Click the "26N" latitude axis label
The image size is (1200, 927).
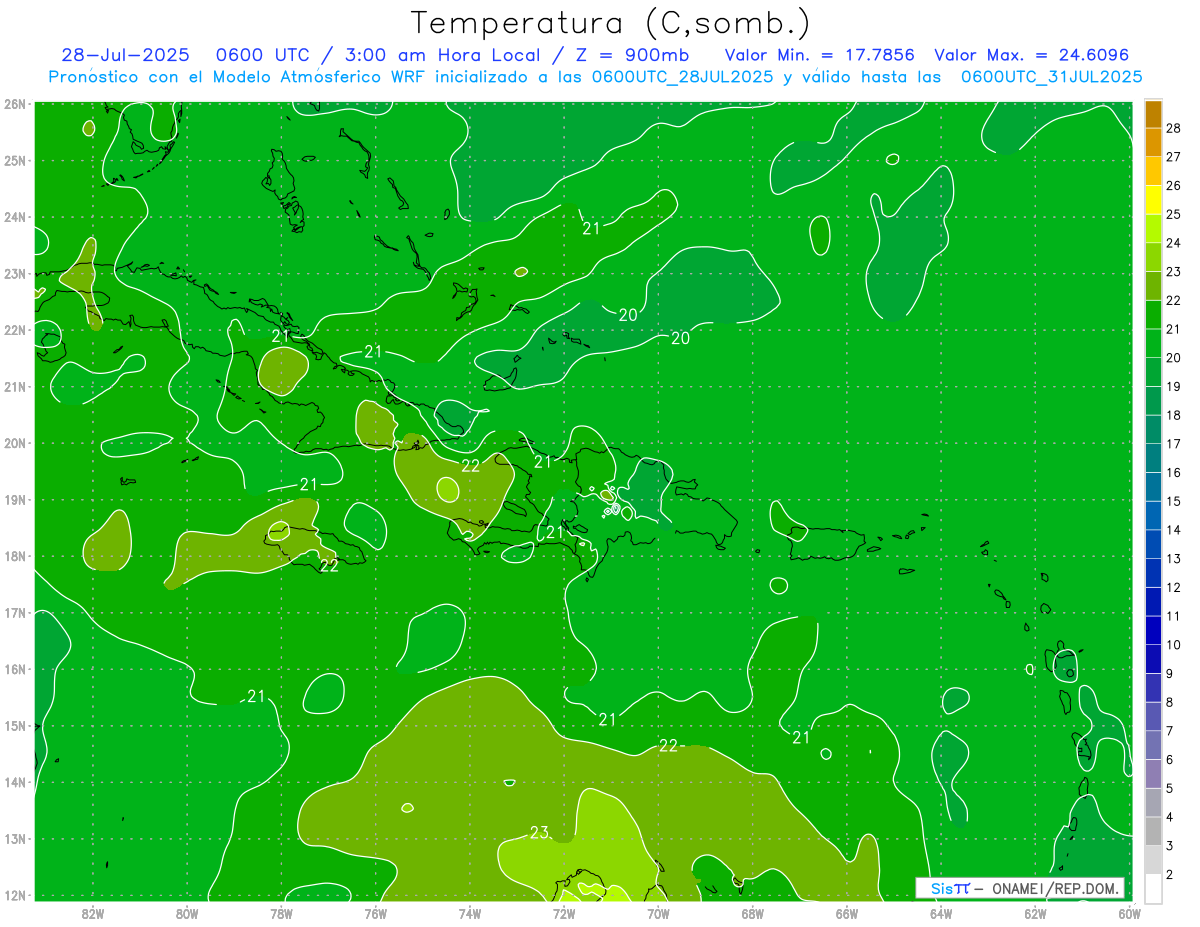click(x=15, y=104)
